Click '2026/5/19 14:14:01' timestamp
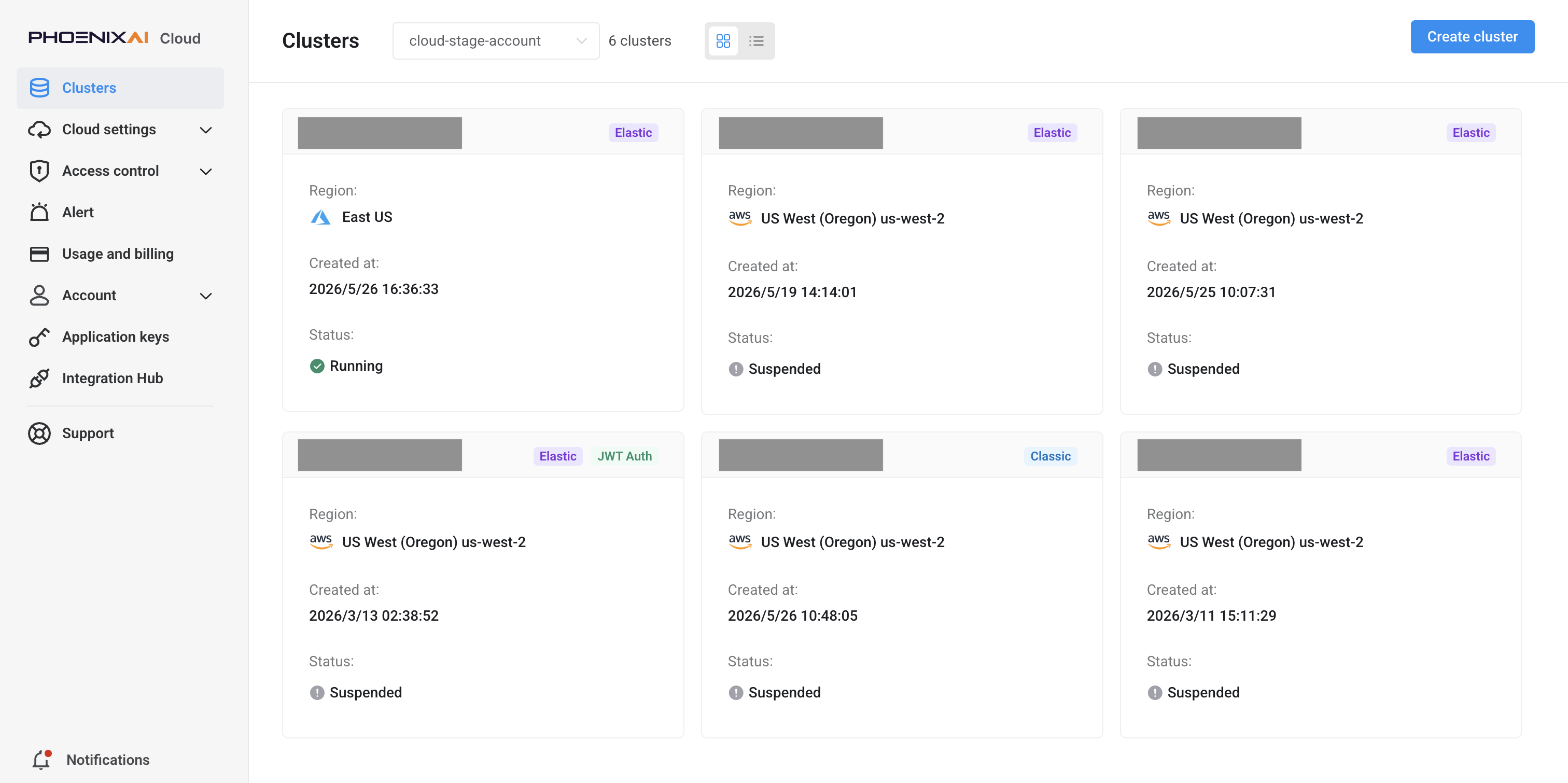Viewport: 1568px width, 783px height. (792, 291)
